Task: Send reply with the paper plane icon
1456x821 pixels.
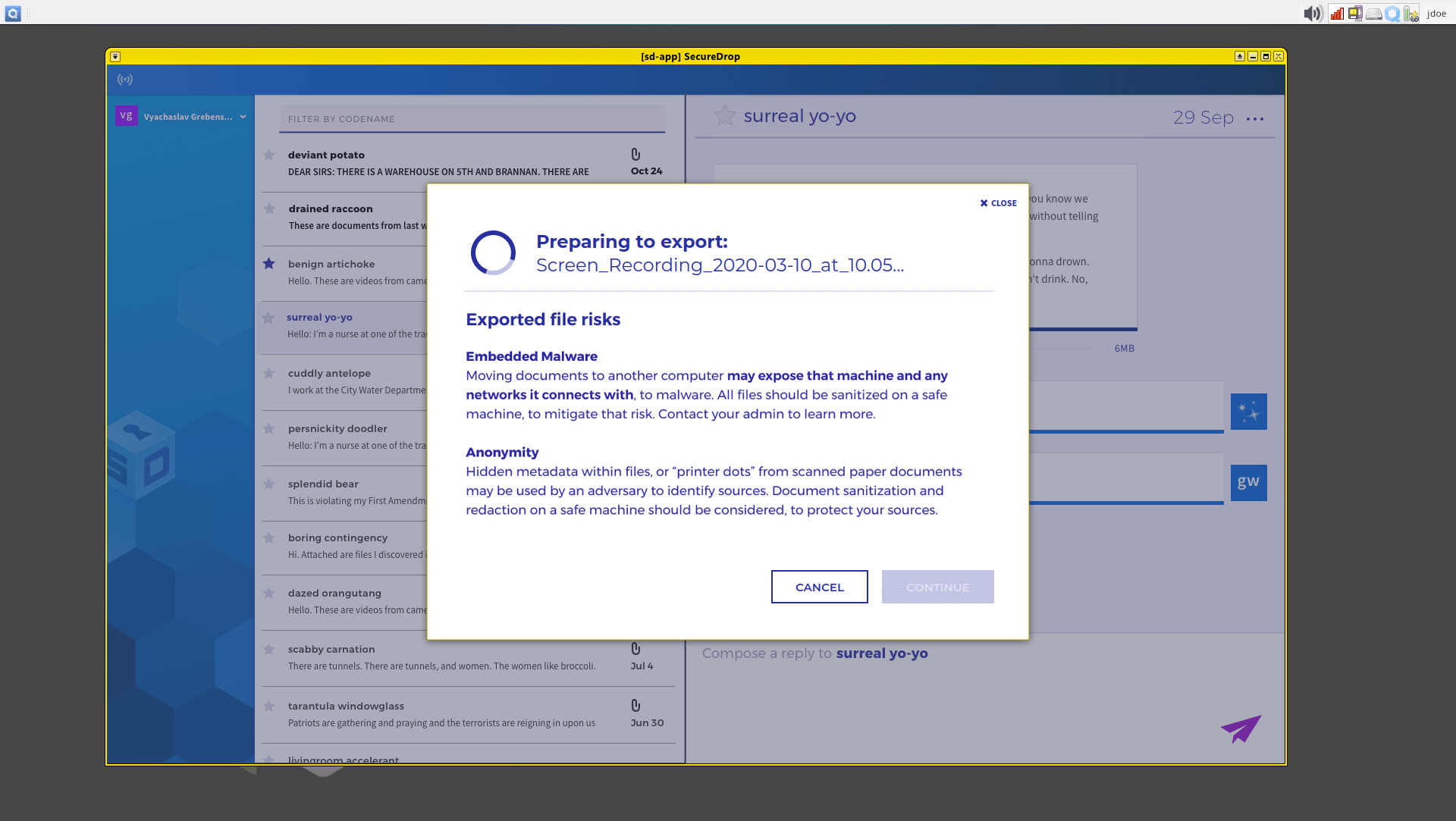Action: point(1241,729)
